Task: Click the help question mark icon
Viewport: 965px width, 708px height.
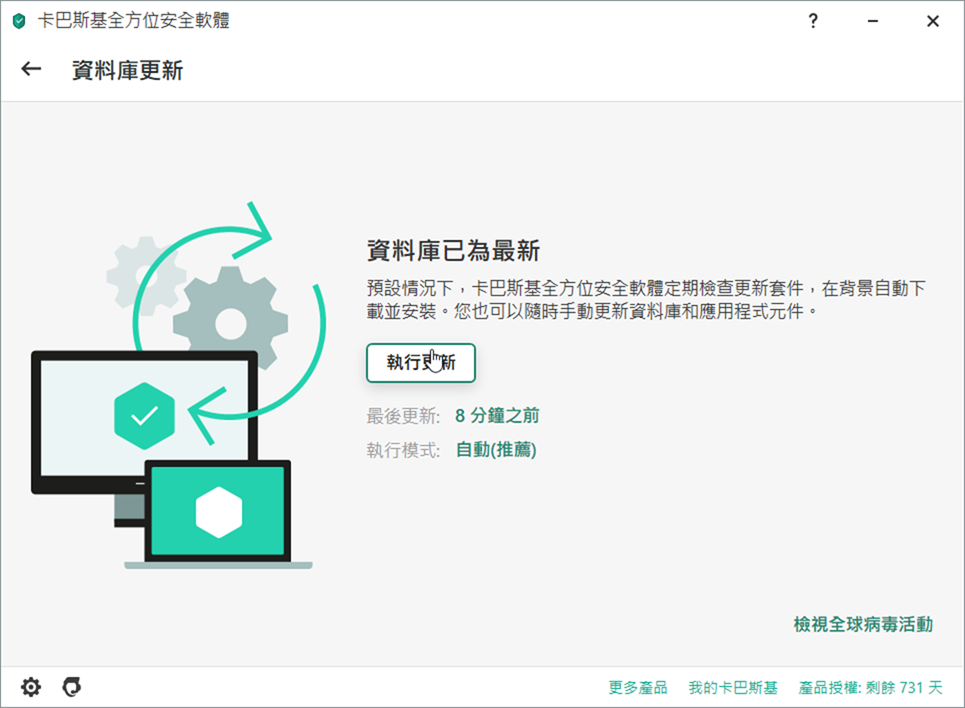Action: click(814, 21)
